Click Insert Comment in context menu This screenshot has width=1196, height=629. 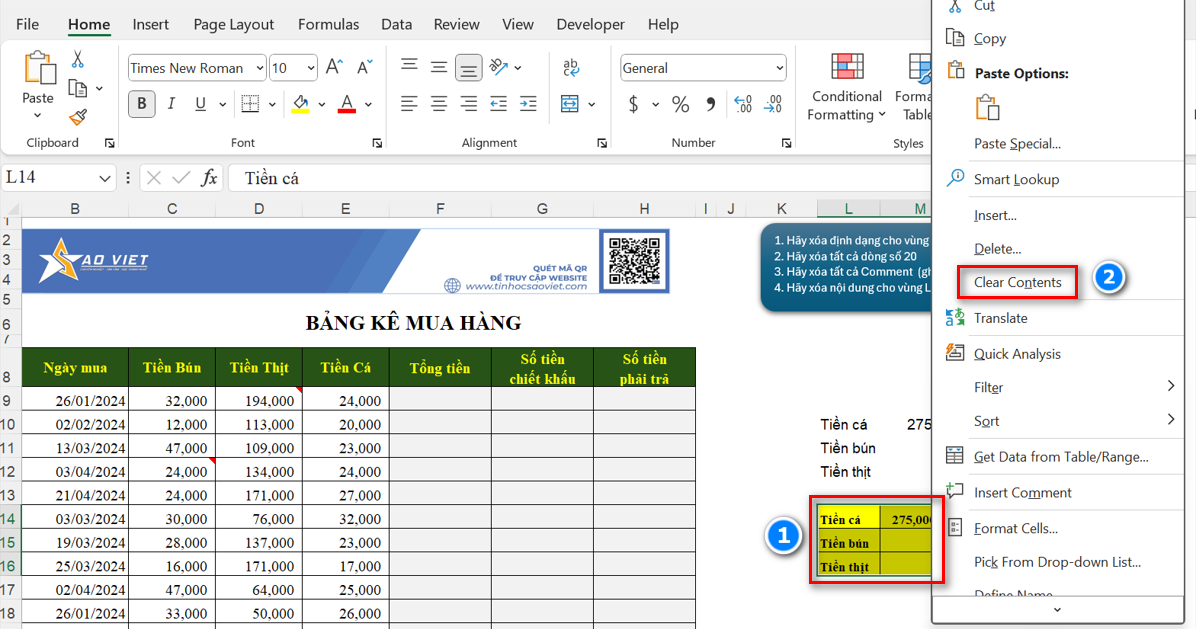pyautogui.click(x=1022, y=492)
